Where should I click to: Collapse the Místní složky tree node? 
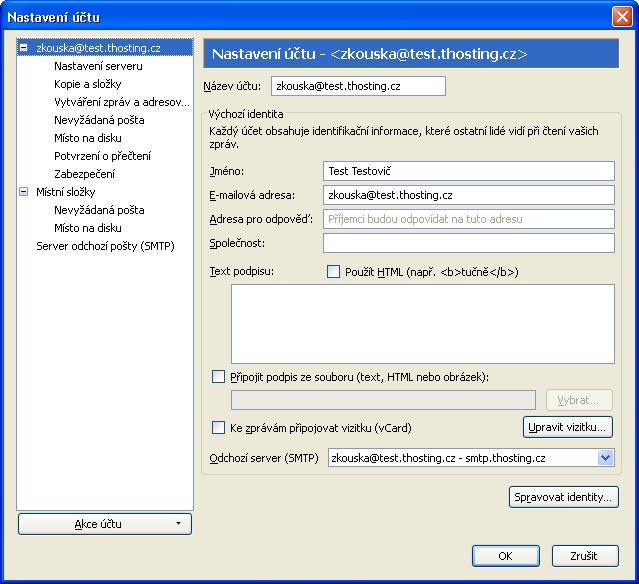(24, 192)
